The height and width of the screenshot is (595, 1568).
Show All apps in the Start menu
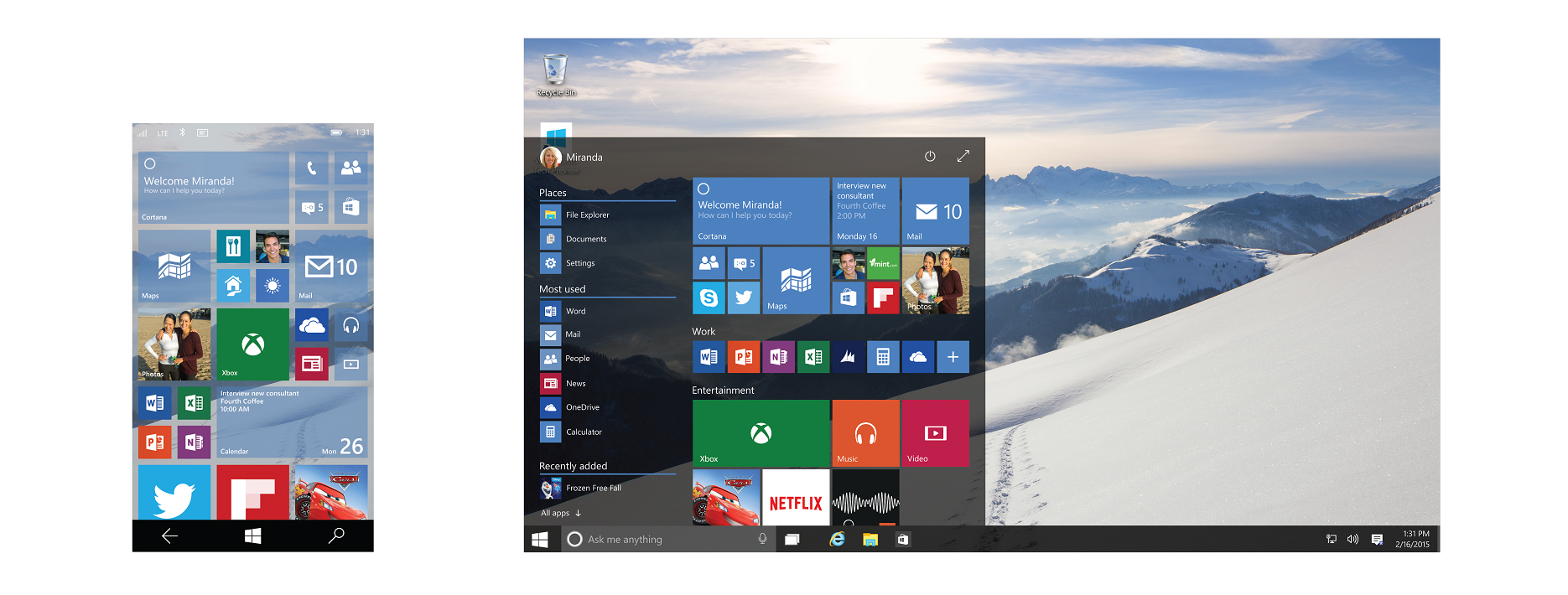(561, 513)
